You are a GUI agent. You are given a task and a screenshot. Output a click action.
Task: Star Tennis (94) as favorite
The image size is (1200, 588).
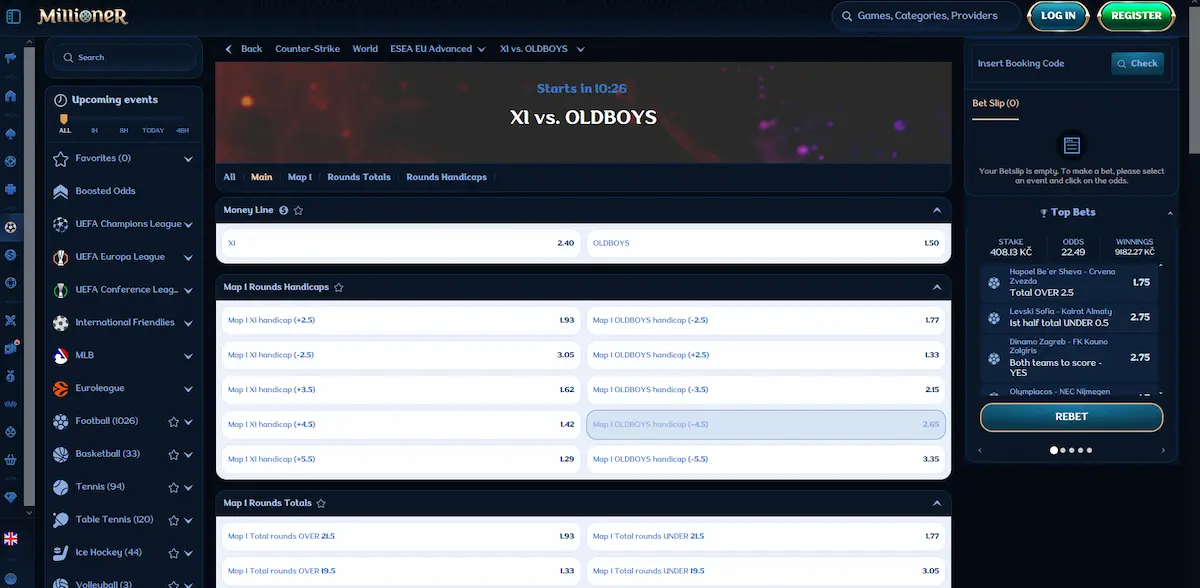(173, 488)
